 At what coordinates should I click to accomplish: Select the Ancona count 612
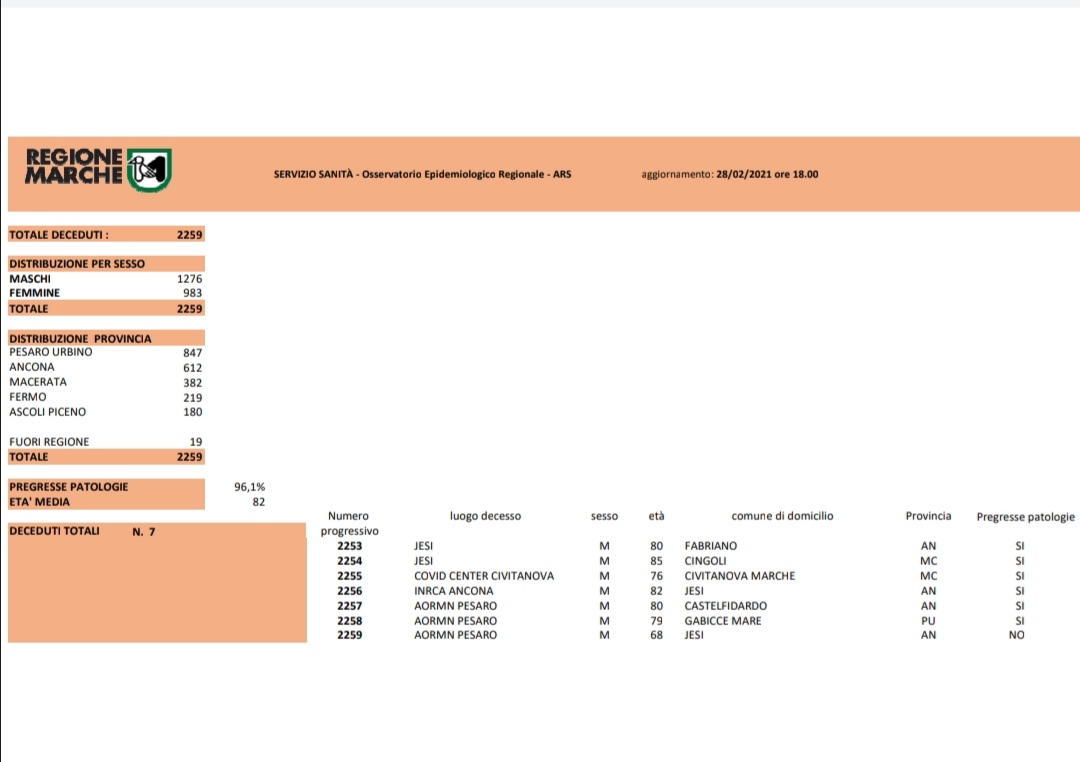pos(193,368)
